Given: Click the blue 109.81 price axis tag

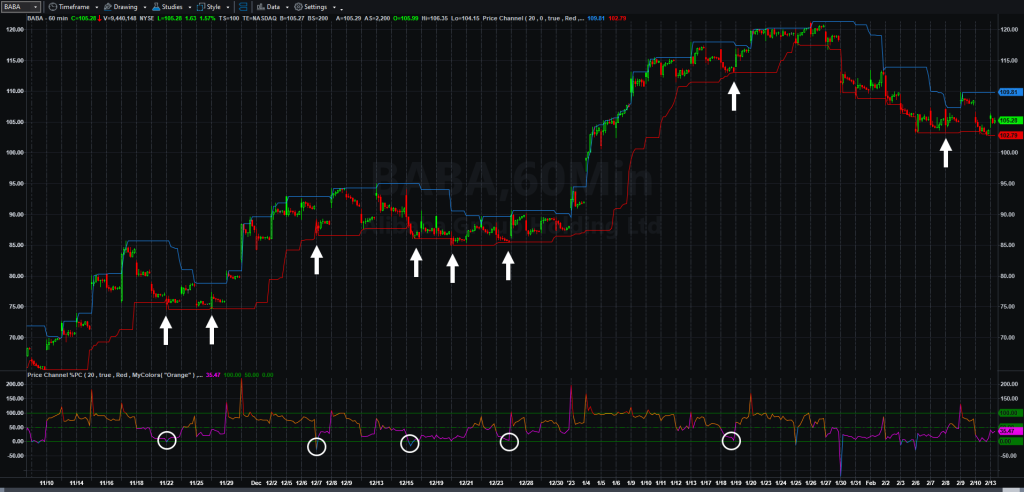Looking at the screenshot, I should pos(1010,92).
